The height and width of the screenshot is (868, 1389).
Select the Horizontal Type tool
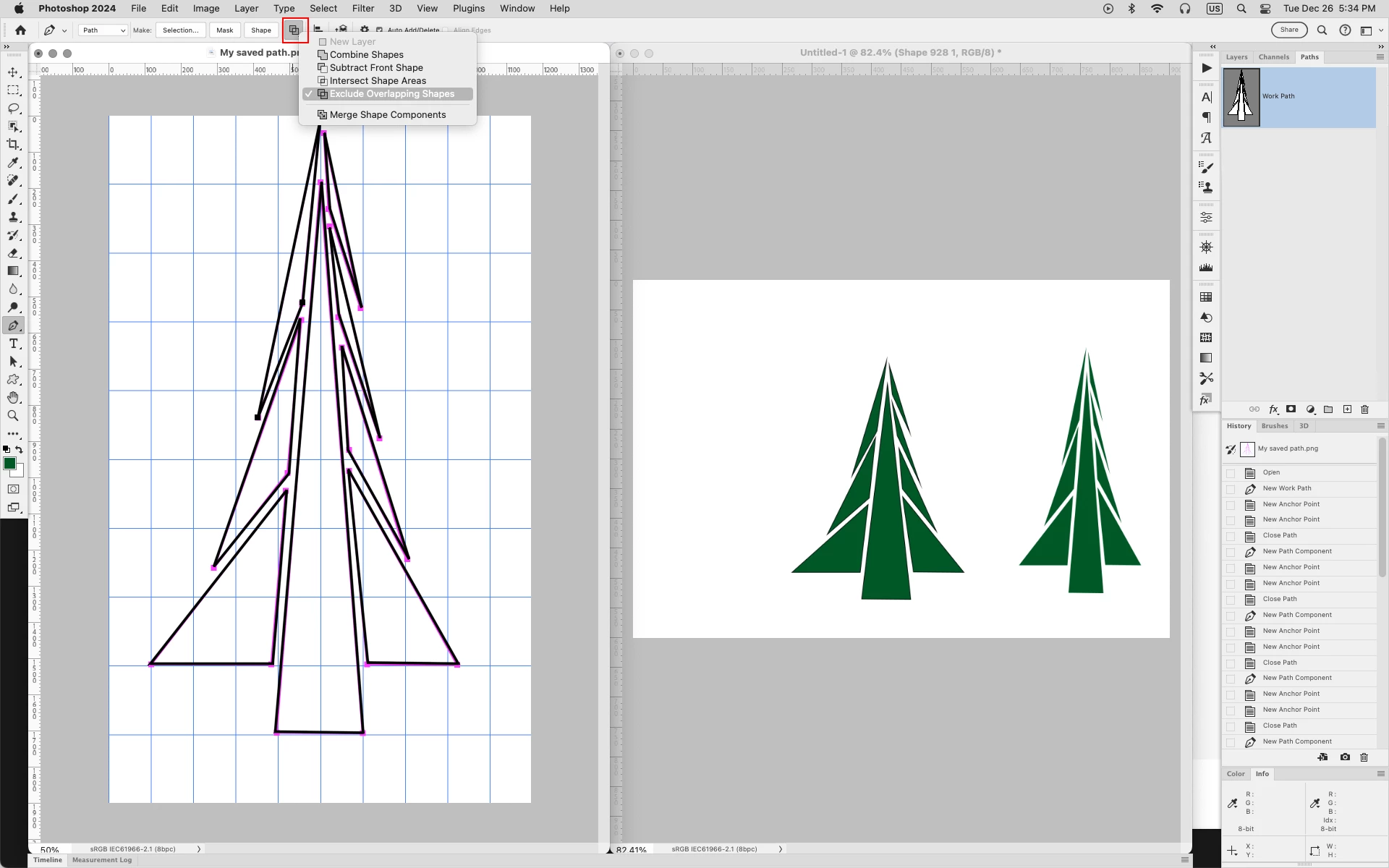click(x=13, y=344)
